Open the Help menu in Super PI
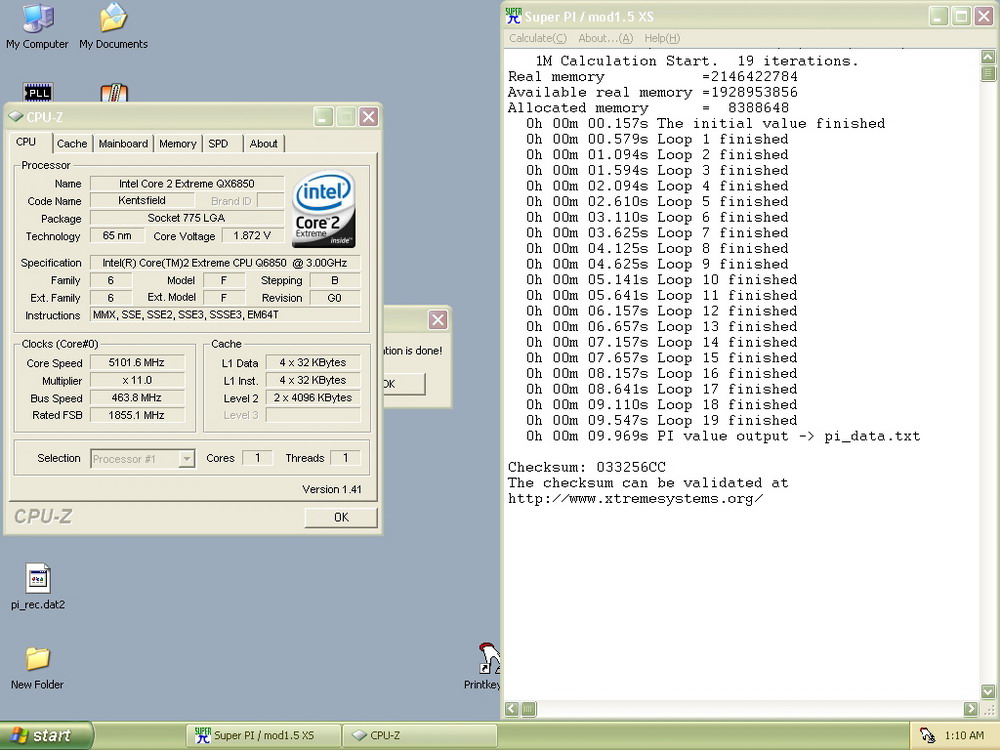The image size is (1000, 750). click(x=662, y=38)
